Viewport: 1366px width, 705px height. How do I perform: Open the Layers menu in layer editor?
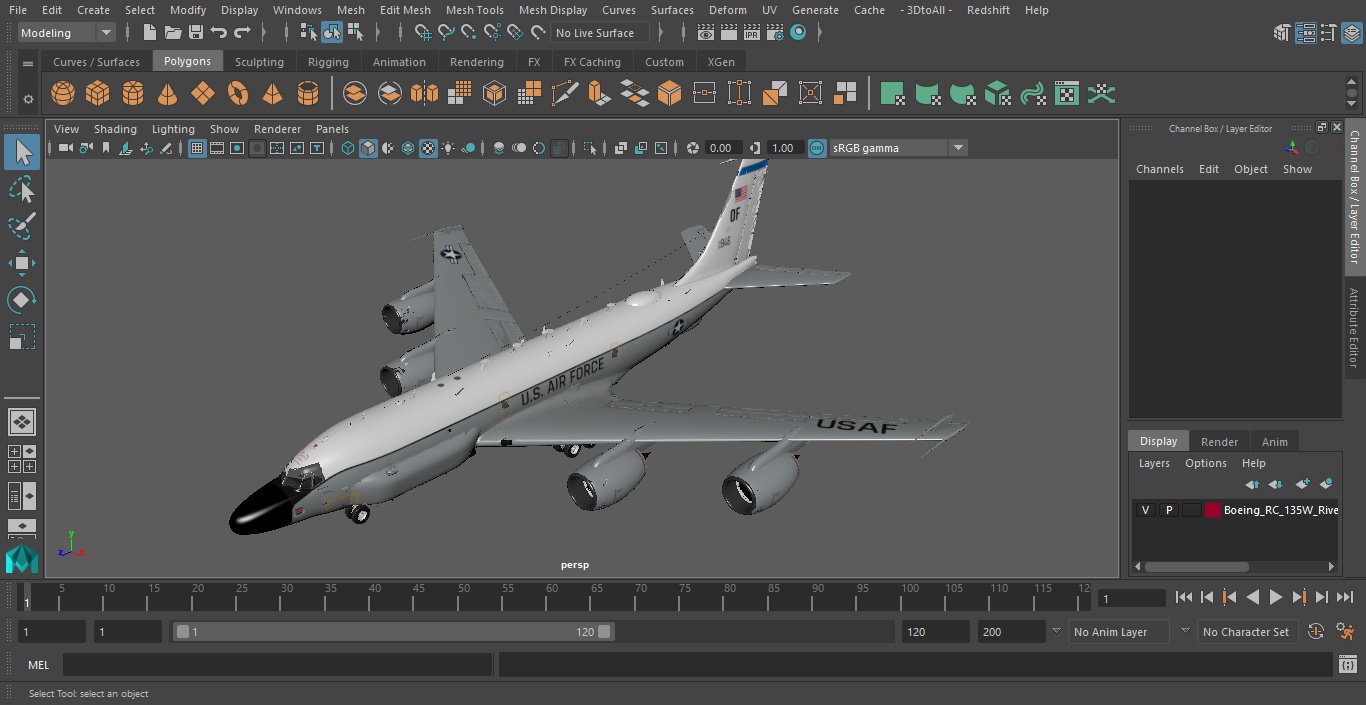[1154, 463]
